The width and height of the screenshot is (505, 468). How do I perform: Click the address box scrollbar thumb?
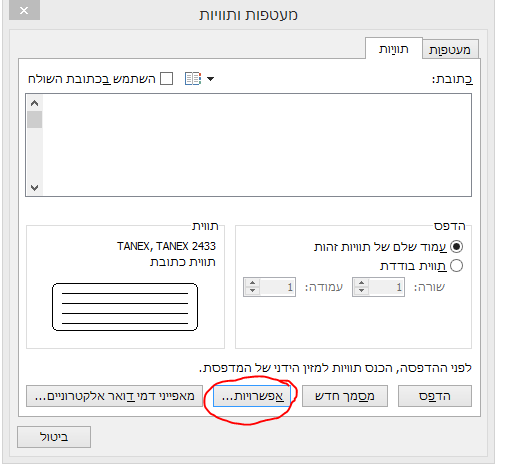[34, 119]
